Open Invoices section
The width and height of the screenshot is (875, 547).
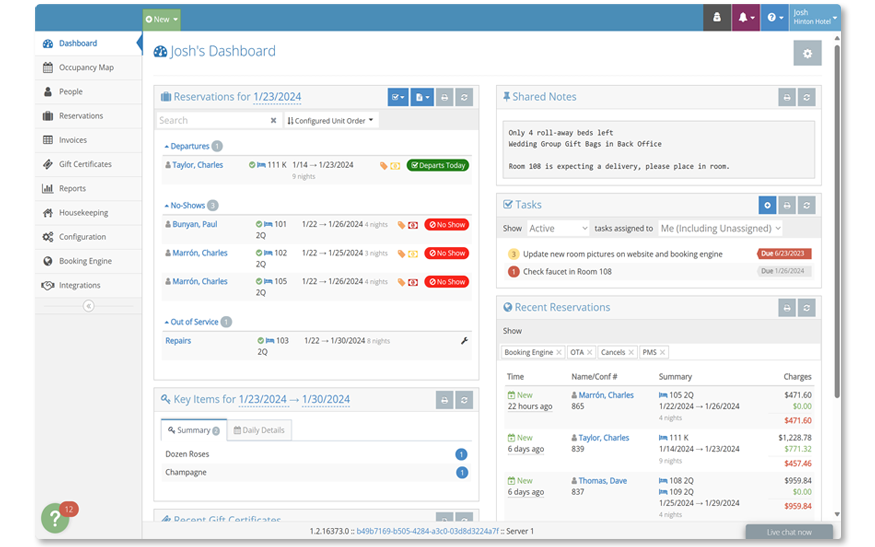88,140
